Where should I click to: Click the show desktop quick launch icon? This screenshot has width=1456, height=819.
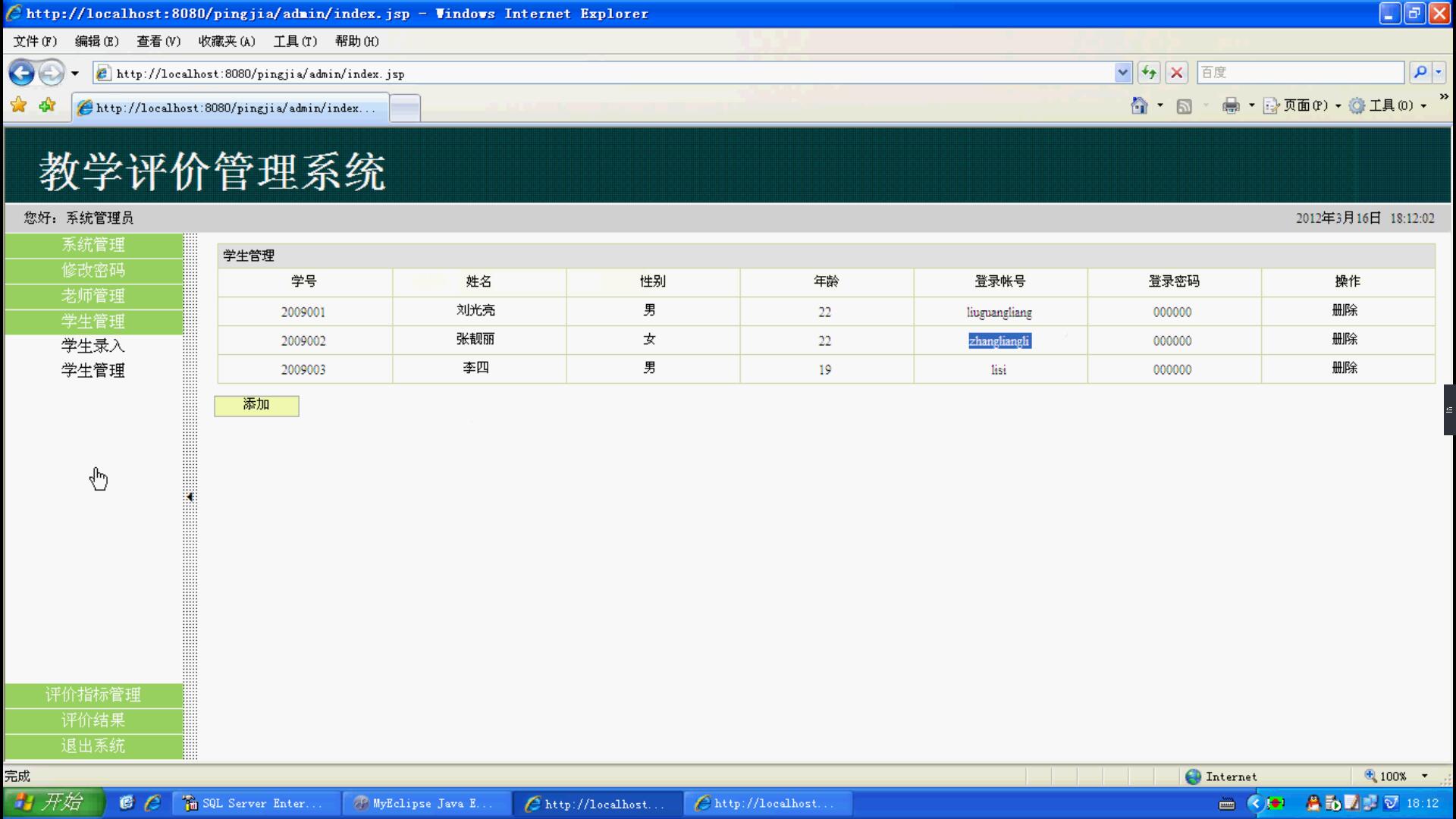tap(127, 803)
